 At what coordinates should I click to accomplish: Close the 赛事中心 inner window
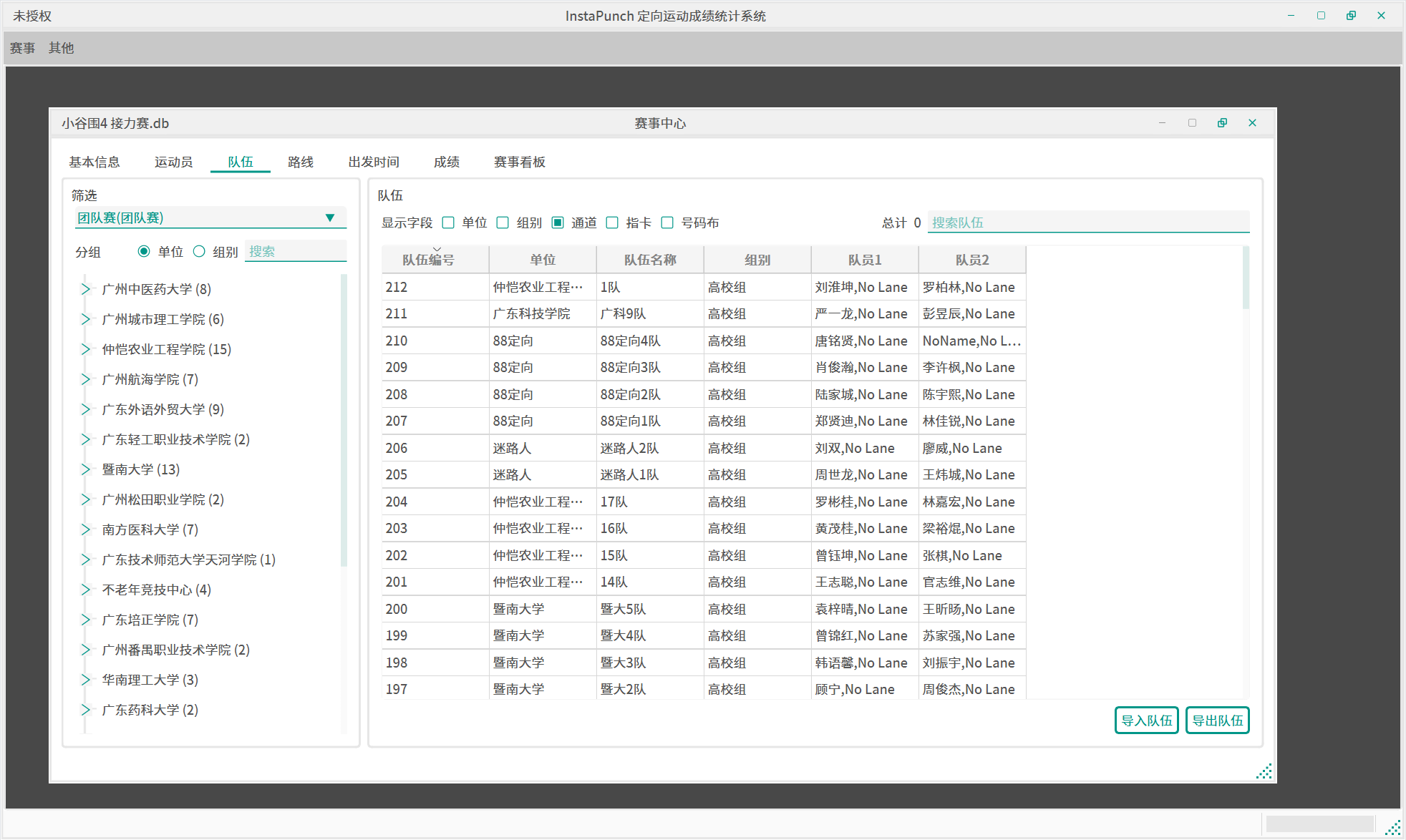click(1252, 123)
